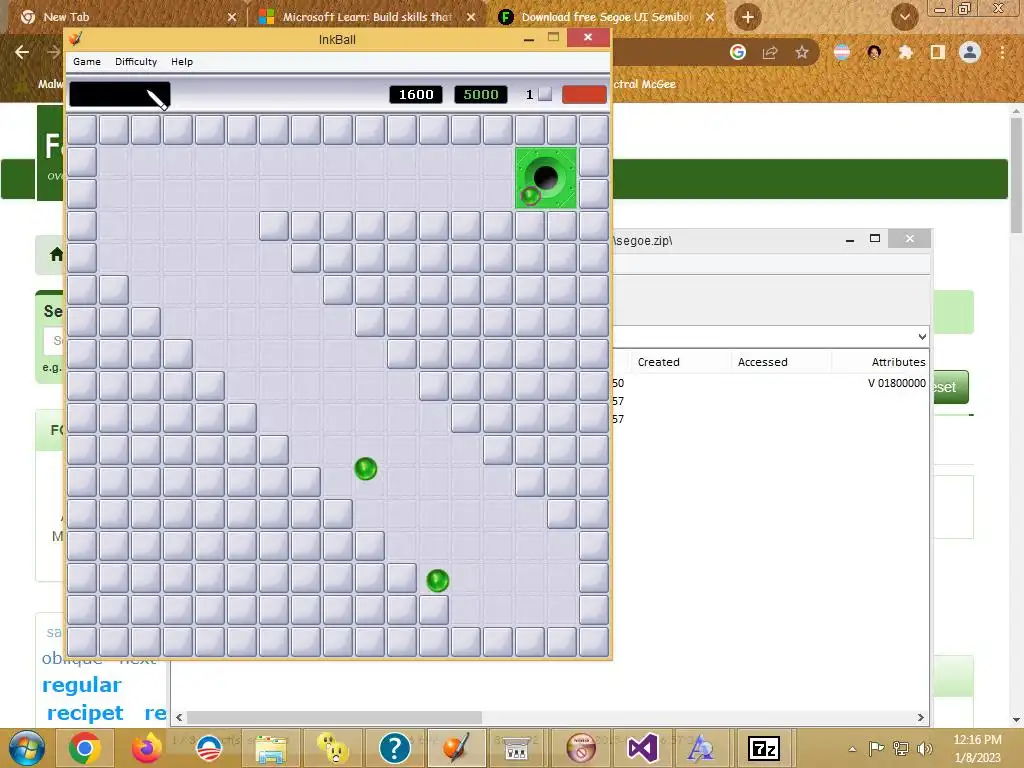Click the avatar extension icon in Chrome
Viewport: 1024px width, 768px height.
[874, 52]
